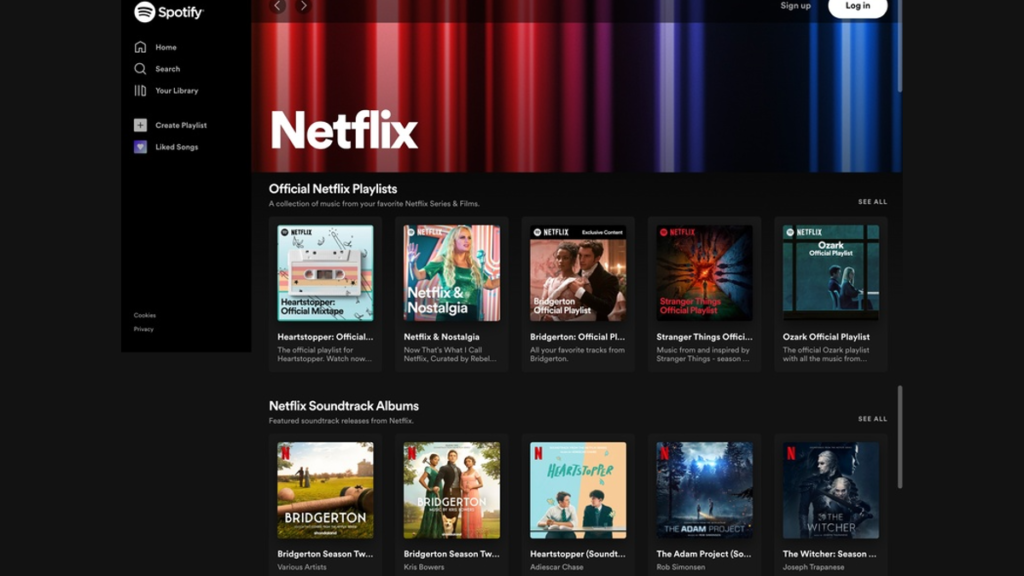The height and width of the screenshot is (576, 1024).
Task: Open Bridgerton Official Playlist cover
Action: click(x=578, y=273)
